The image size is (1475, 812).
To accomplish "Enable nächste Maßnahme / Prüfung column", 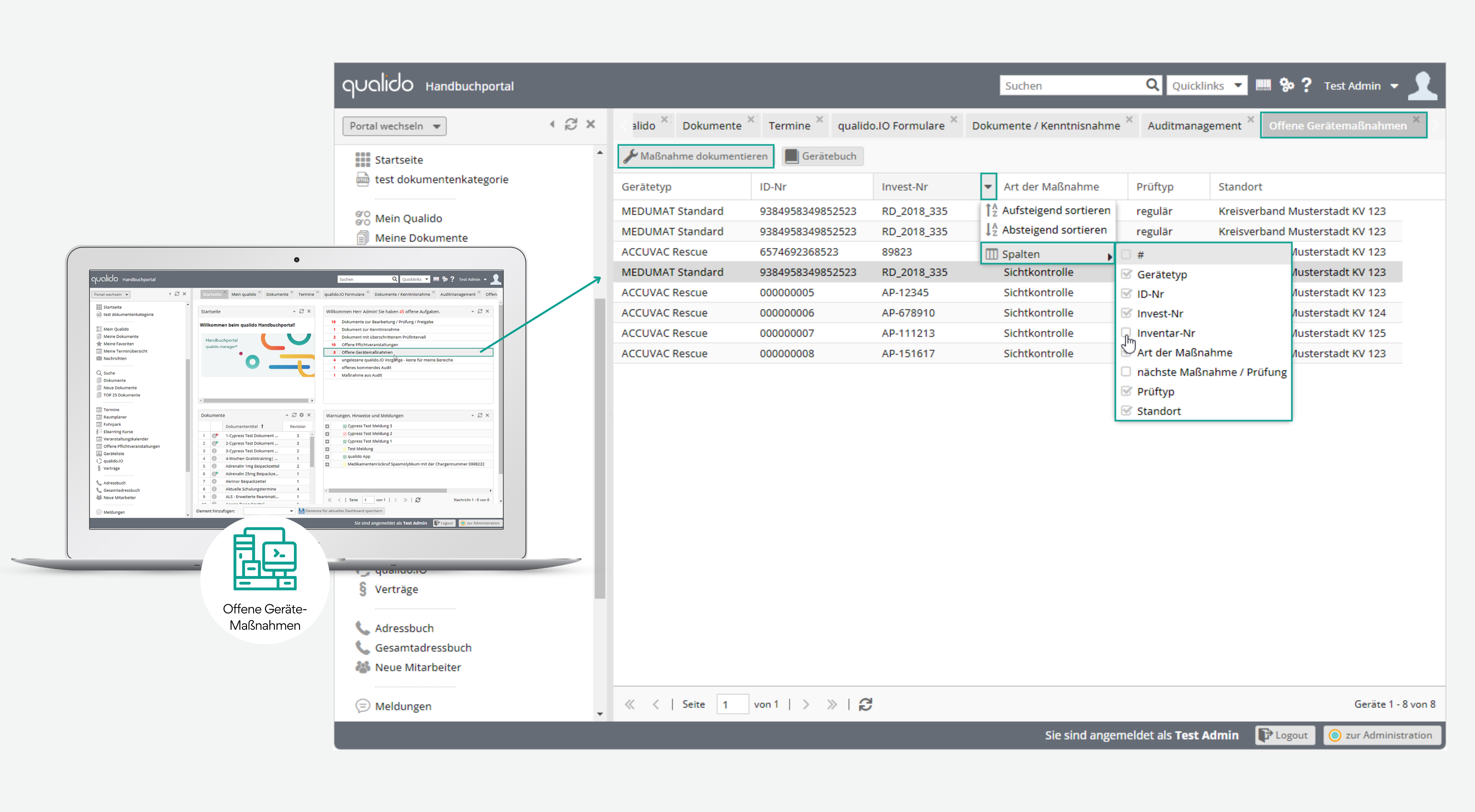I will [1126, 371].
